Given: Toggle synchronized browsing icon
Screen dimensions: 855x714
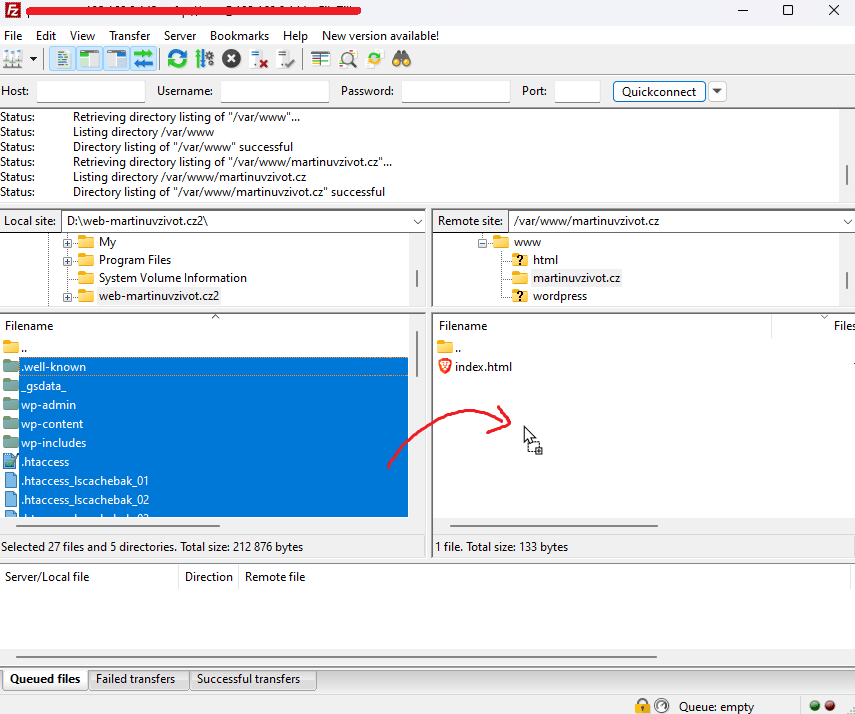Looking at the screenshot, I should [x=375, y=59].
